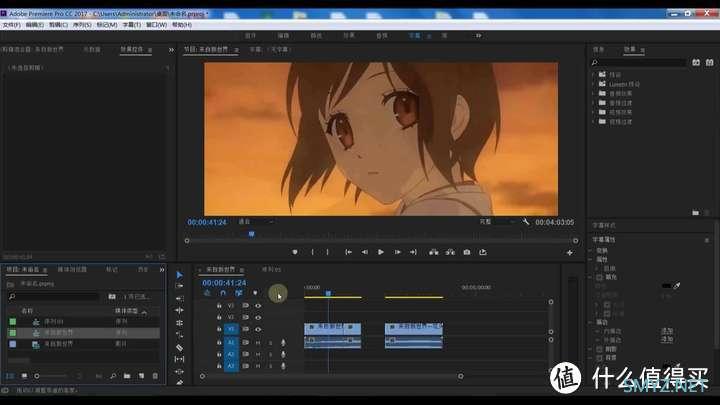Click the Effects panel search field
Image resolution: width=720 pixels, height=405 pixels.
[638, 62]
